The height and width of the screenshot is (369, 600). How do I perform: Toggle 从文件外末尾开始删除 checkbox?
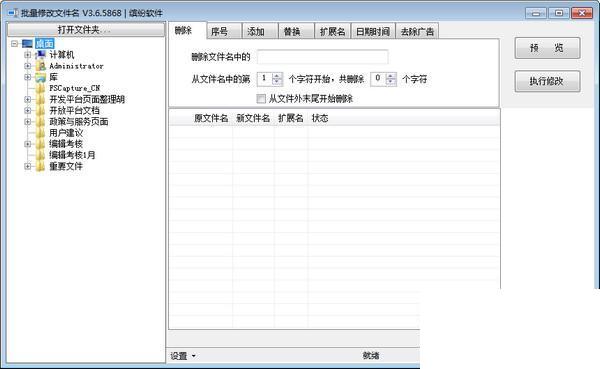261,99
